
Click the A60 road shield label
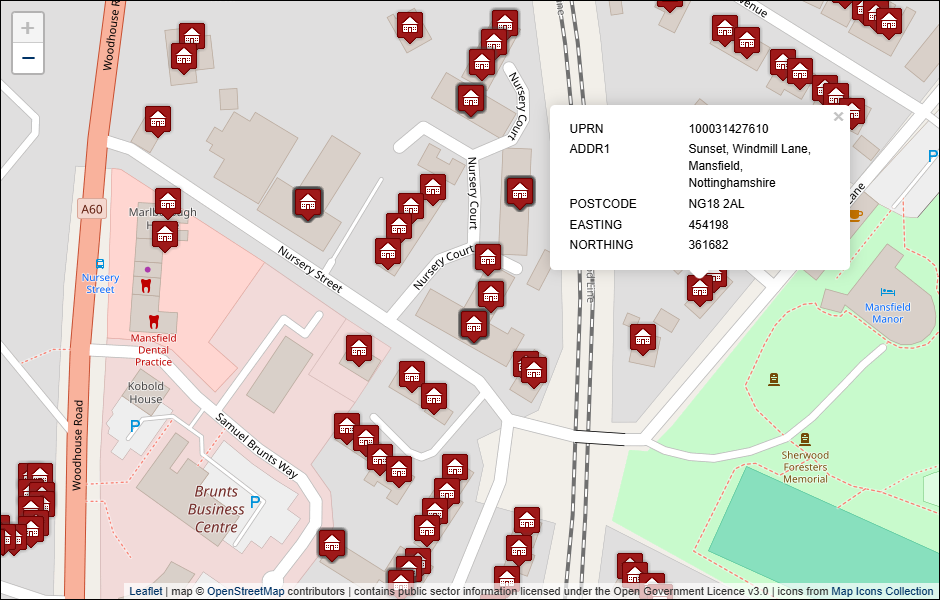tap(91, 209)
